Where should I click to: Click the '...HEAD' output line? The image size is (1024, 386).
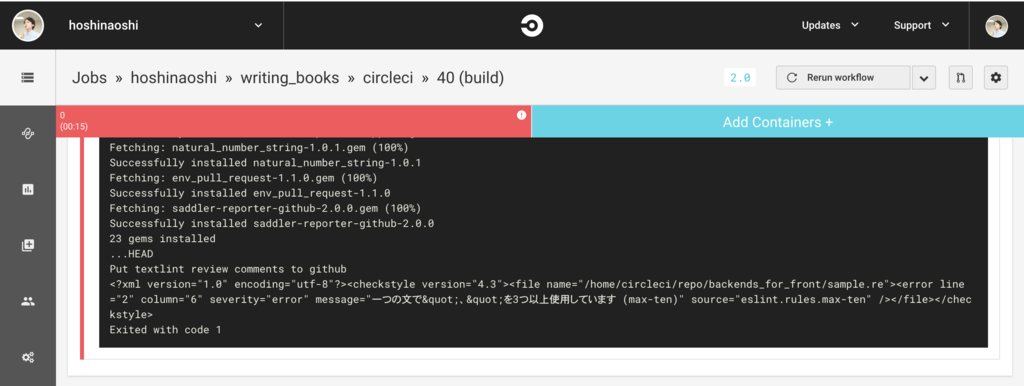pos(131,254)
